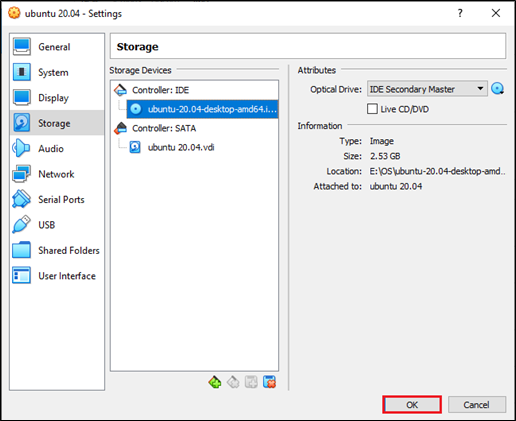This screenshot has height=421, width=516.
Task: Click the remove attachment icon under storage tree
Action: [x=269, y=382]
